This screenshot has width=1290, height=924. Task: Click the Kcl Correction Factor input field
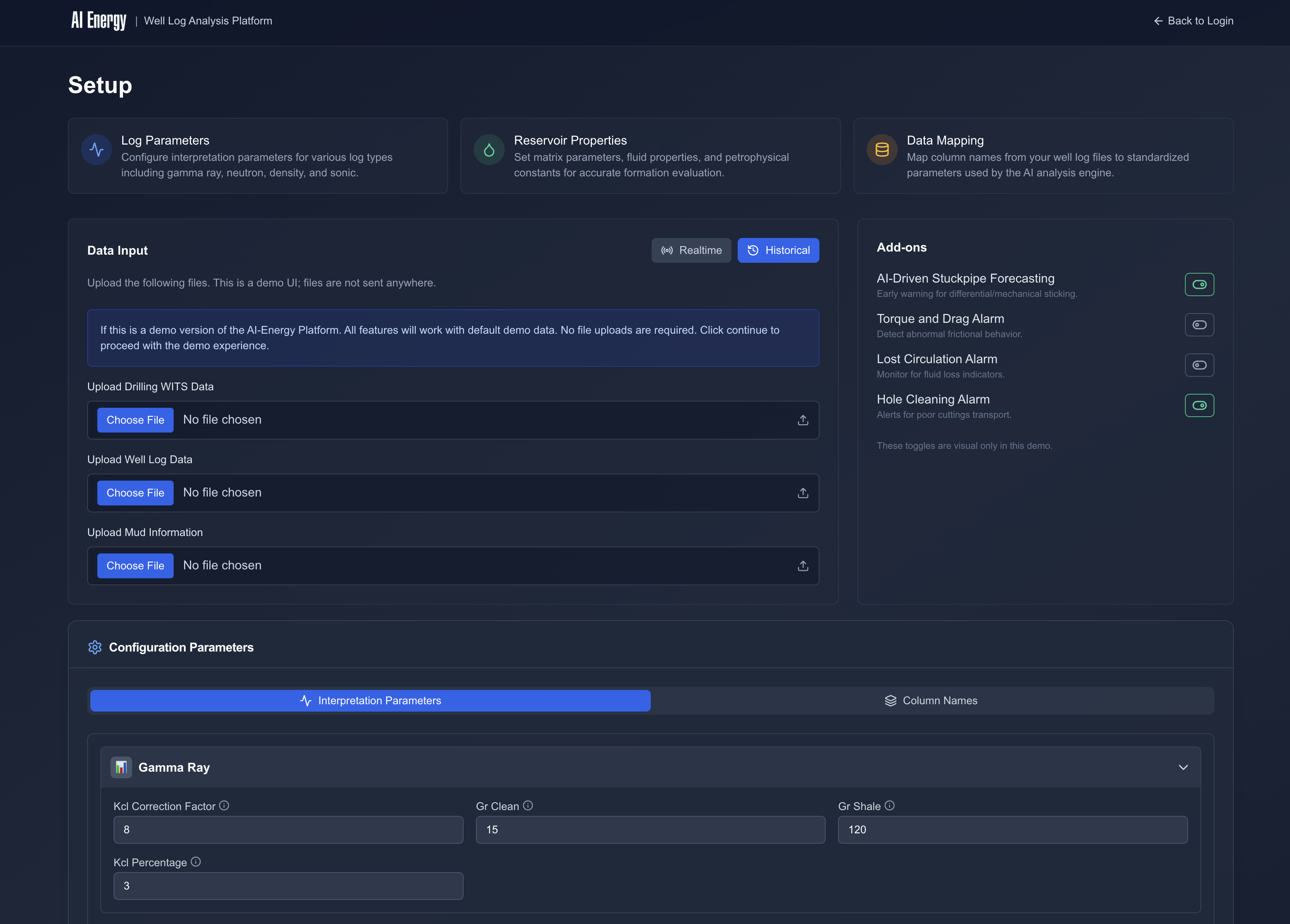coord(288,829)
